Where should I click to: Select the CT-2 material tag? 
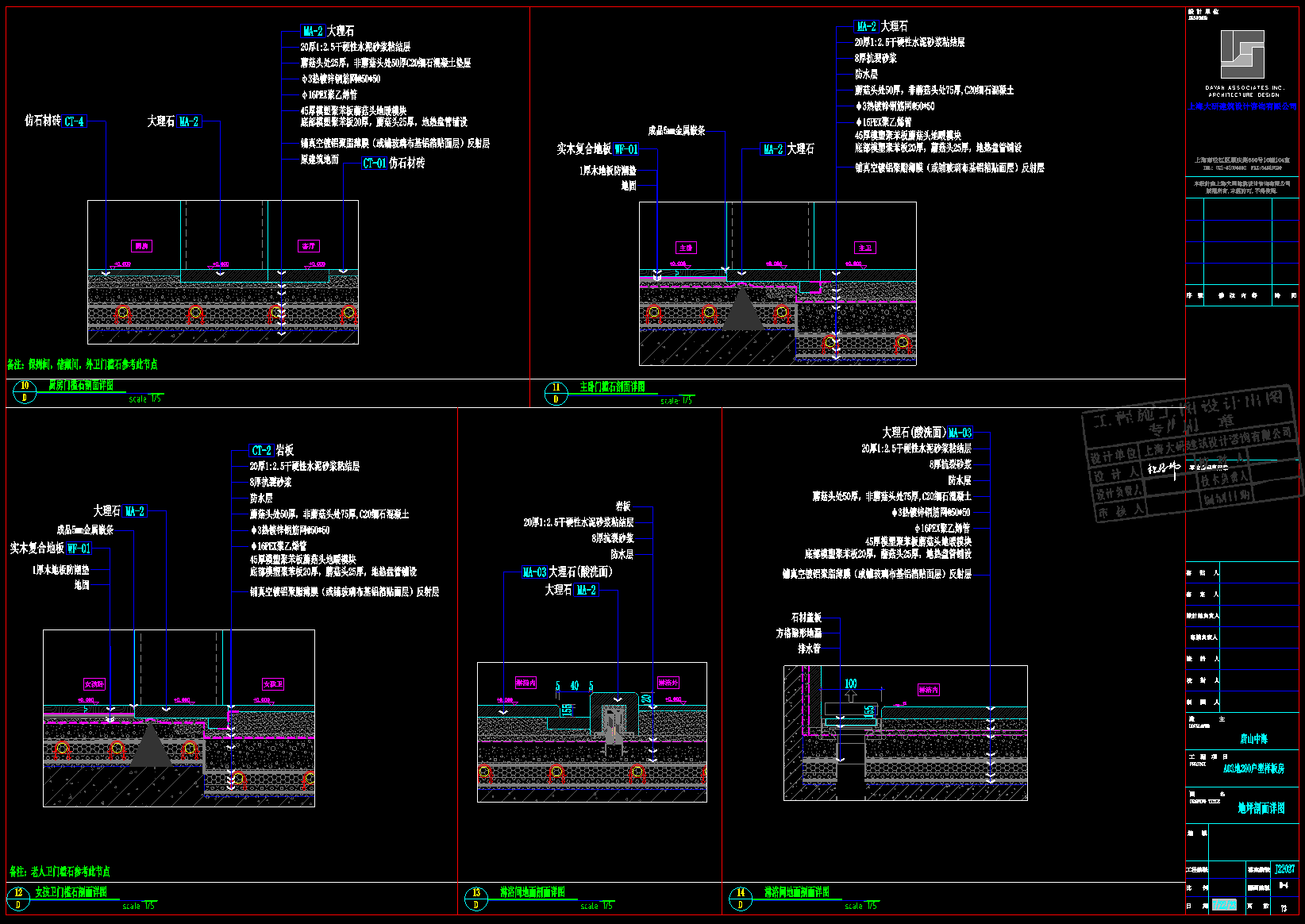pos(261,450)
